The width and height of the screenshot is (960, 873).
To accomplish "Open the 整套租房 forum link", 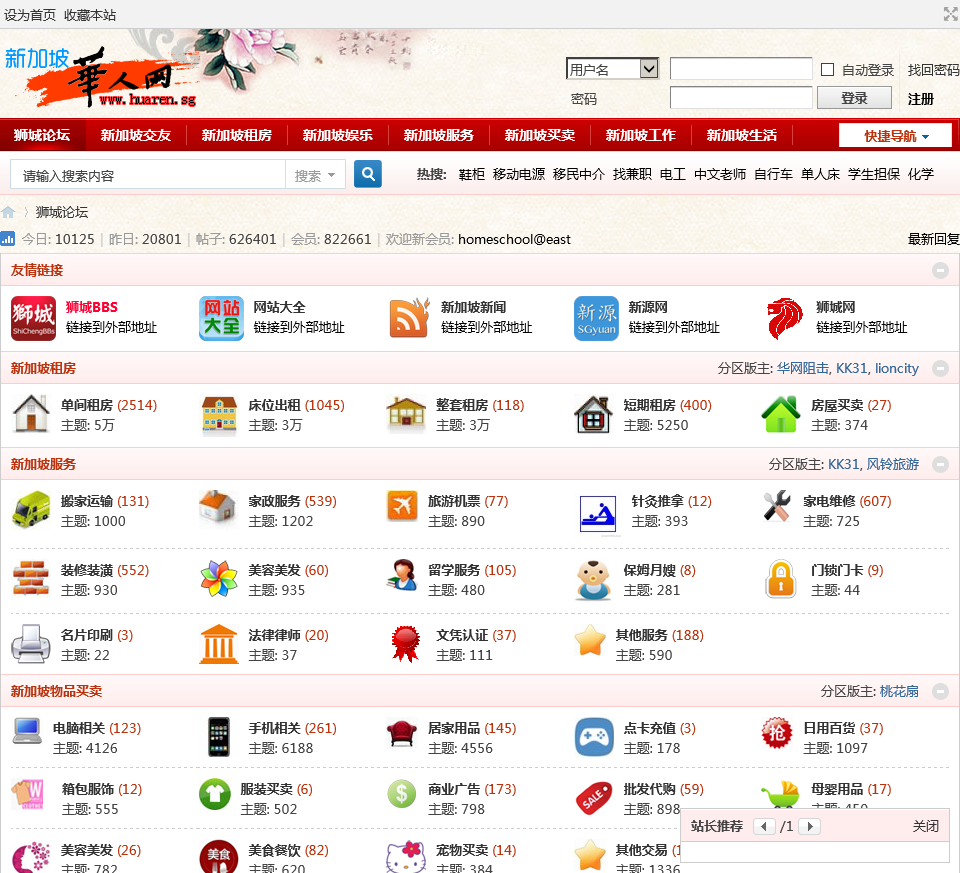I will click(x=462, y=405).
